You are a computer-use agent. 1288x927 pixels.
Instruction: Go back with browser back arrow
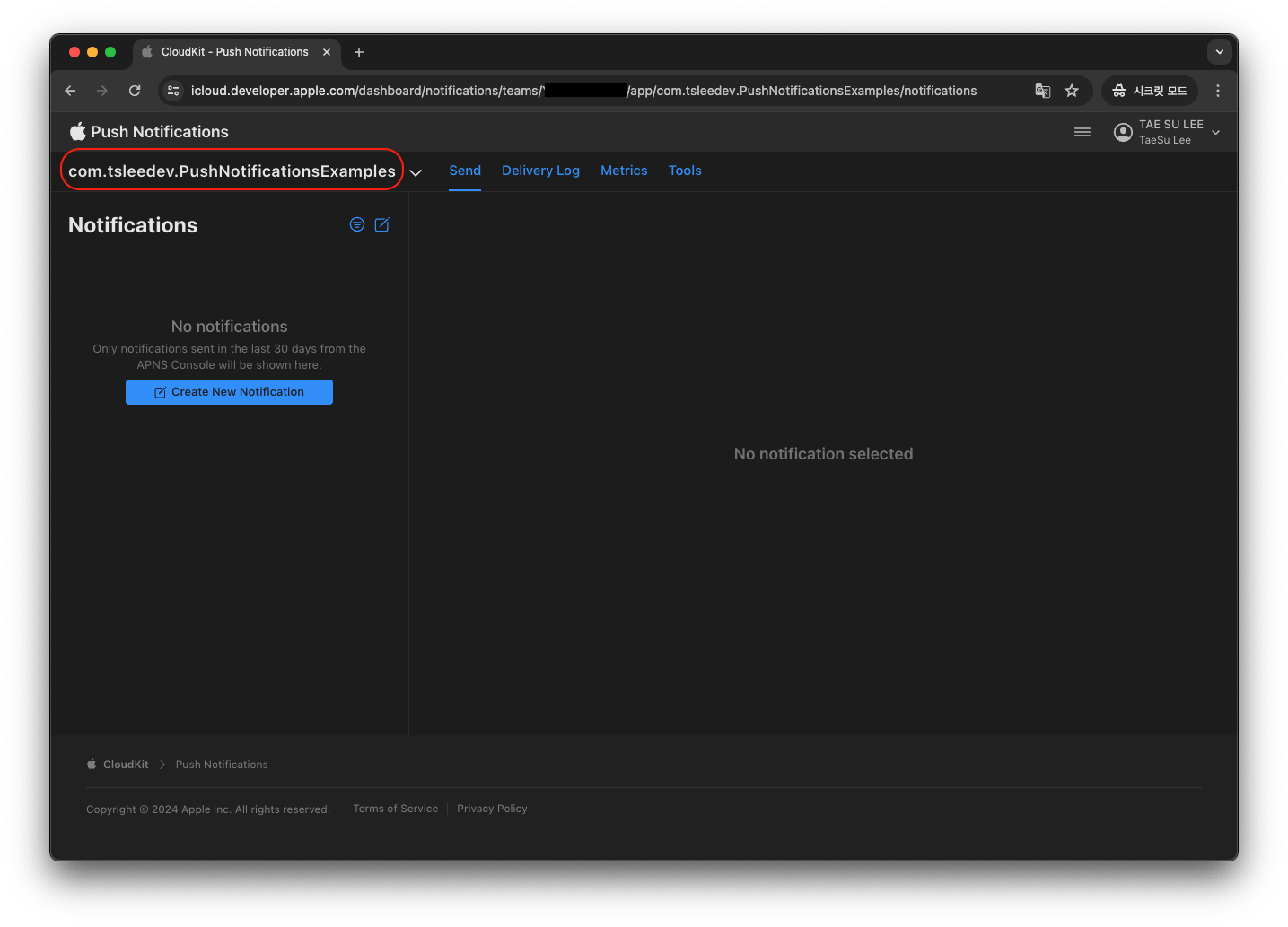[70, 91]
